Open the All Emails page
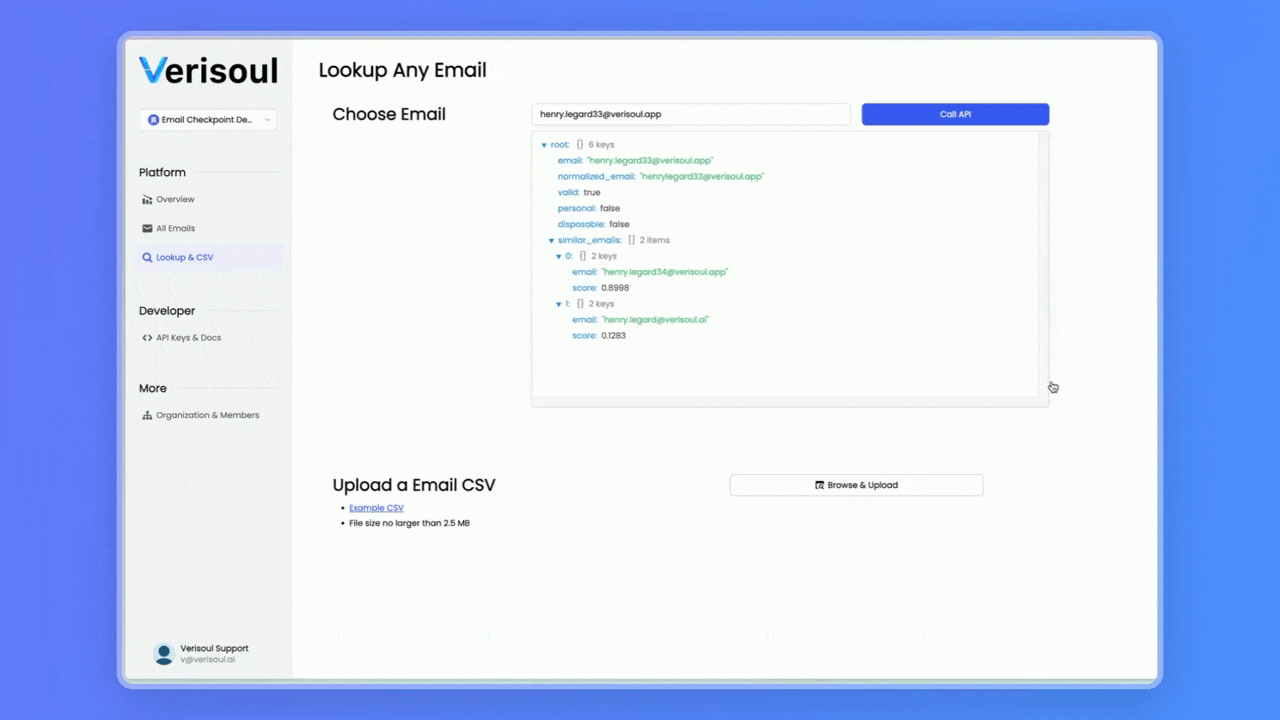1280x720 pixels. [175, 229]
